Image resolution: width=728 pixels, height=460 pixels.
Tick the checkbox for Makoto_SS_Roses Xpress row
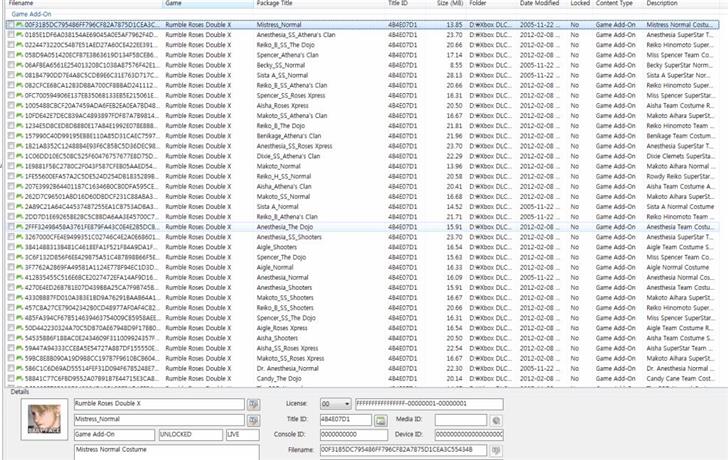coord(11,358)
